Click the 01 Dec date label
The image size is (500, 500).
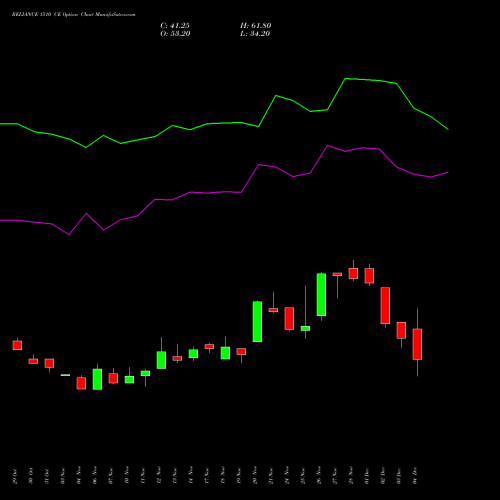click(x=367, y=476)
